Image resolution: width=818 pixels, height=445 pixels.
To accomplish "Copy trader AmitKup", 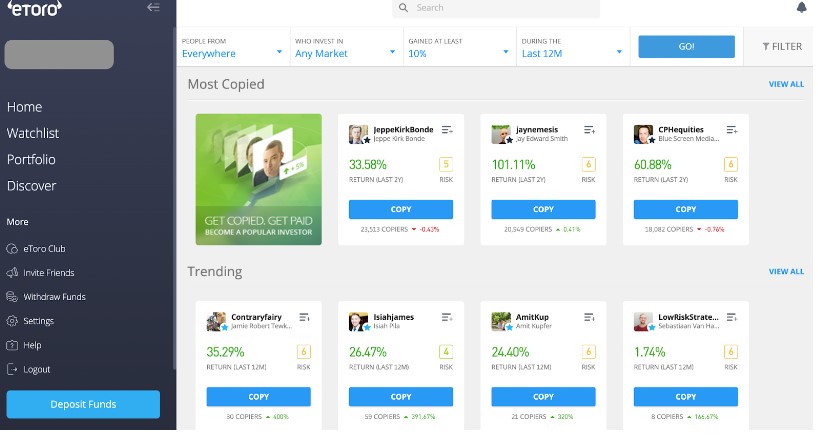I will pyautogui.click(x=543, y=396).
